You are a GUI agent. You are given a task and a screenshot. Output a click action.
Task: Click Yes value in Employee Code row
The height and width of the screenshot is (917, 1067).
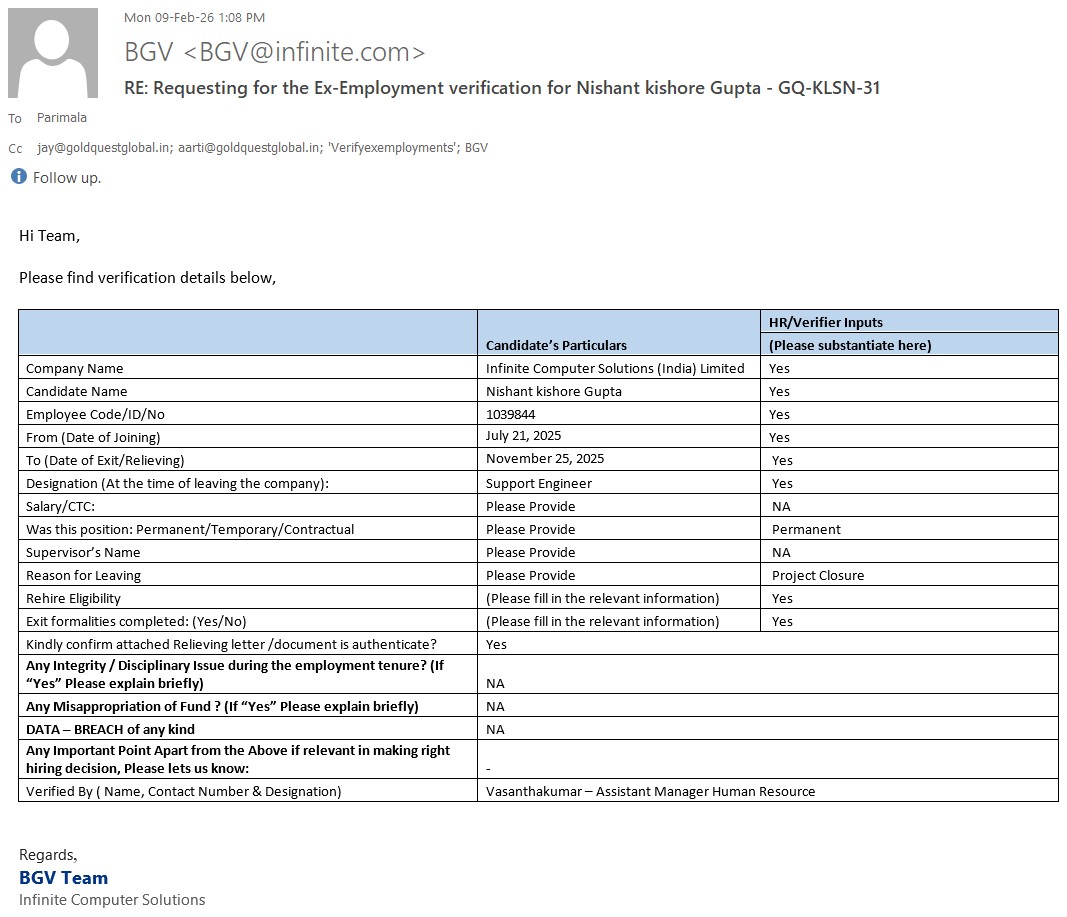click(x=779, y=414)
